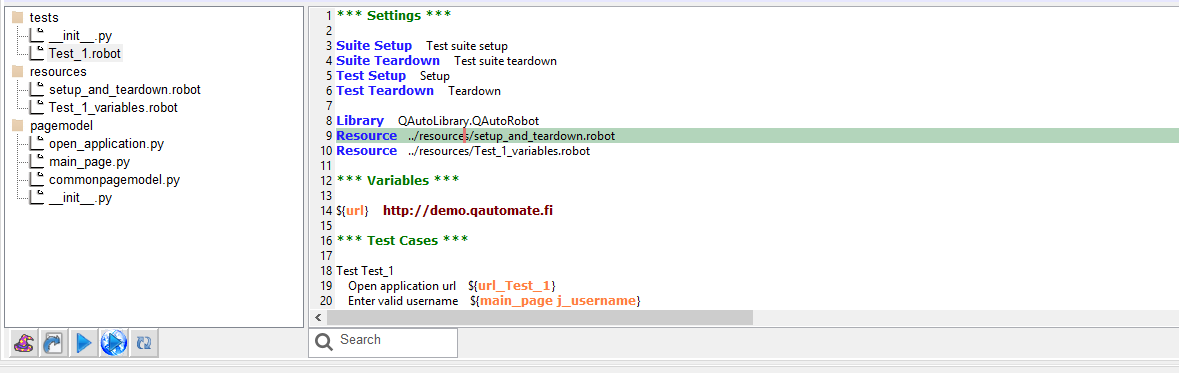The height and width of the screenshot is (373, 1179).
Task: Open main_page.py in the tree
Action: [x=89, y=162]
